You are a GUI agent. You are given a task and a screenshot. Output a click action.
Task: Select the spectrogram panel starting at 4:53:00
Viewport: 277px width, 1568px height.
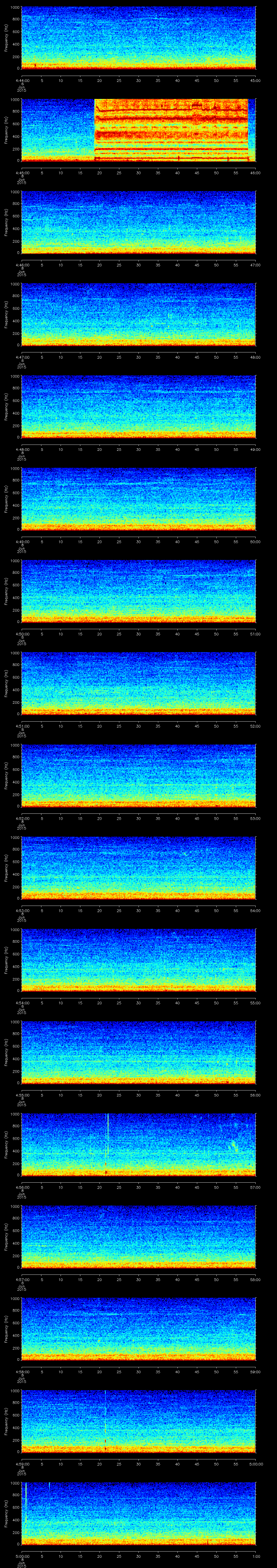point(138,868)
